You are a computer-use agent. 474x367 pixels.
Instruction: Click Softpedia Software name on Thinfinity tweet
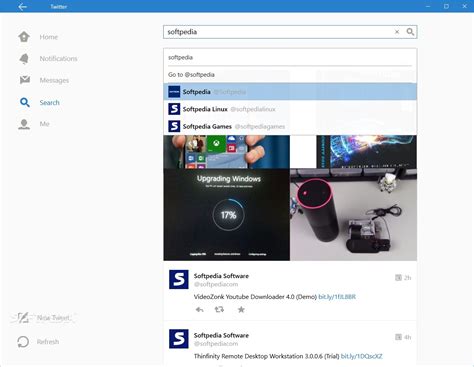221,335
